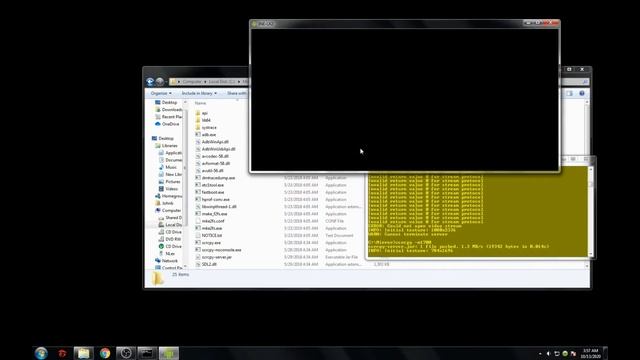Switch to the command prompt taskbar button
640x360 pixels.
tap(147, 353)
